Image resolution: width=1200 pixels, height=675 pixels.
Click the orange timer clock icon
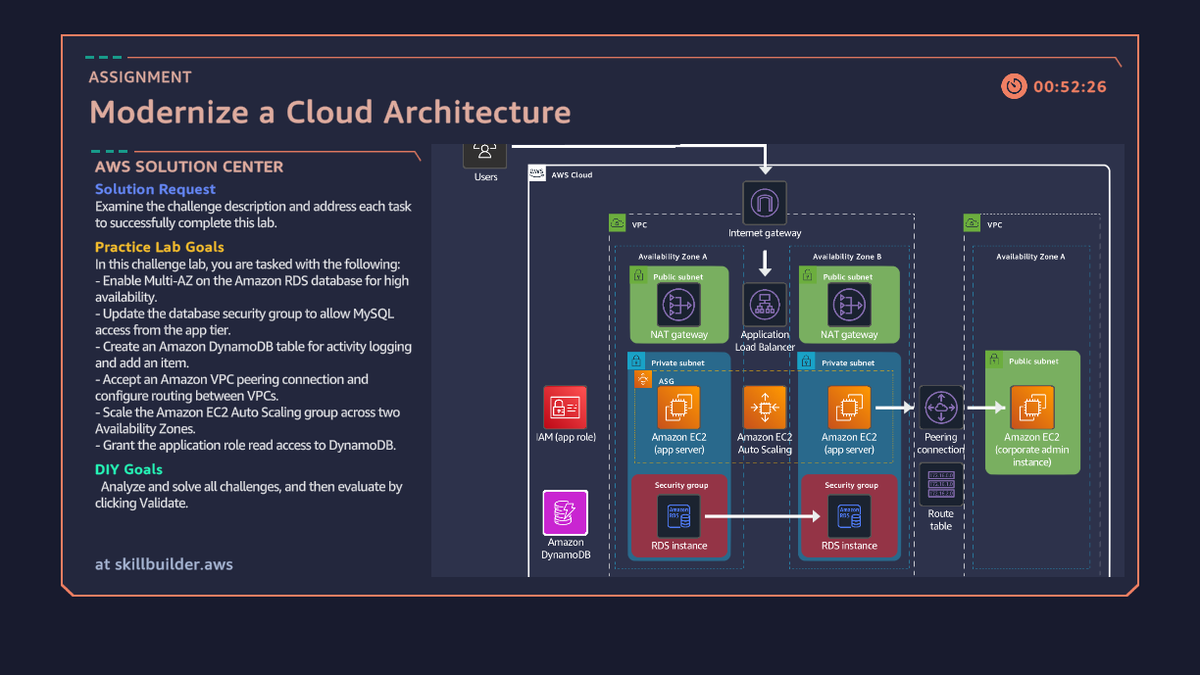[x=1014, y=86]
